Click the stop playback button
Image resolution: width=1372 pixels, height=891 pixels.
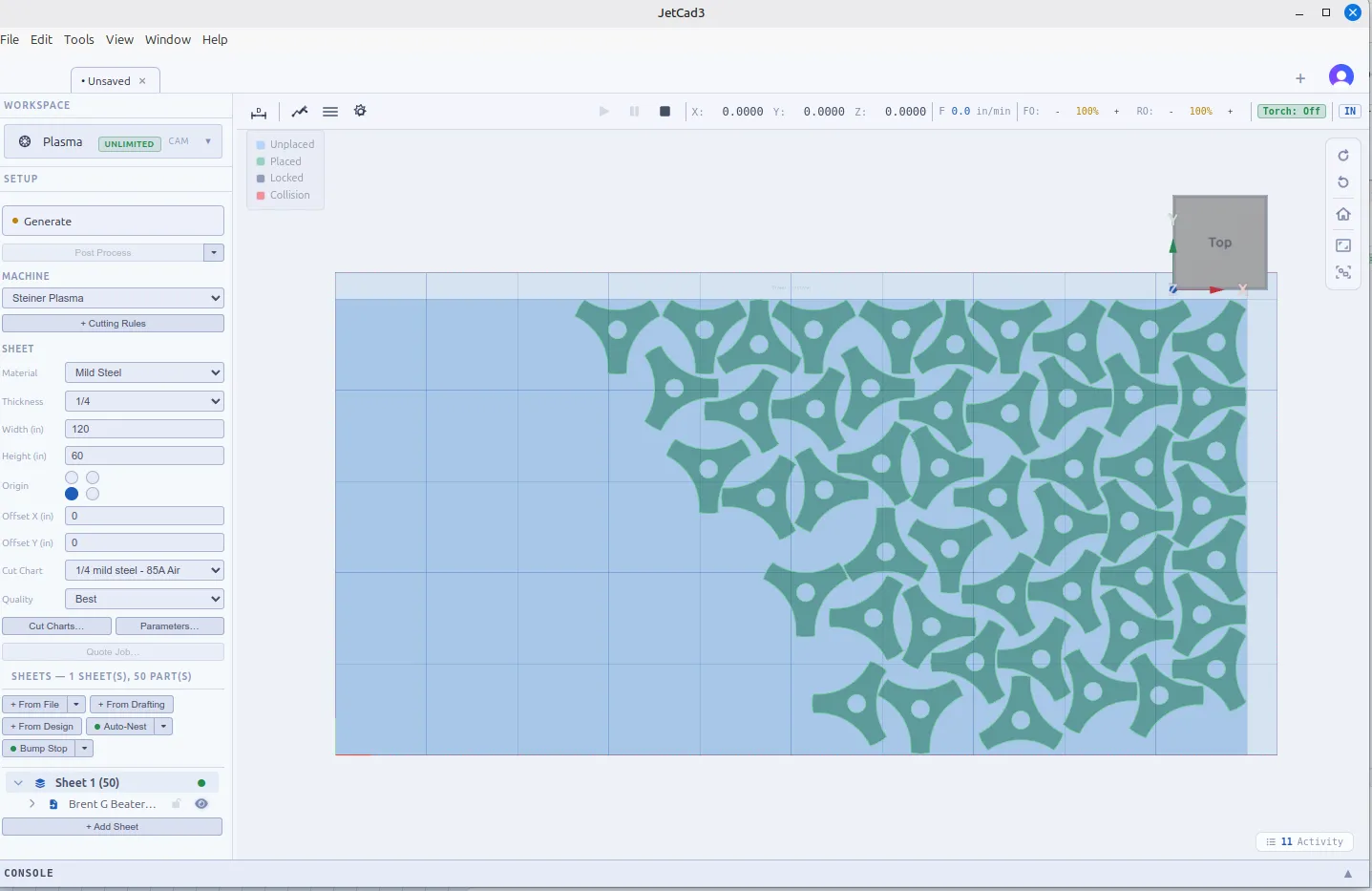(665, 112)
